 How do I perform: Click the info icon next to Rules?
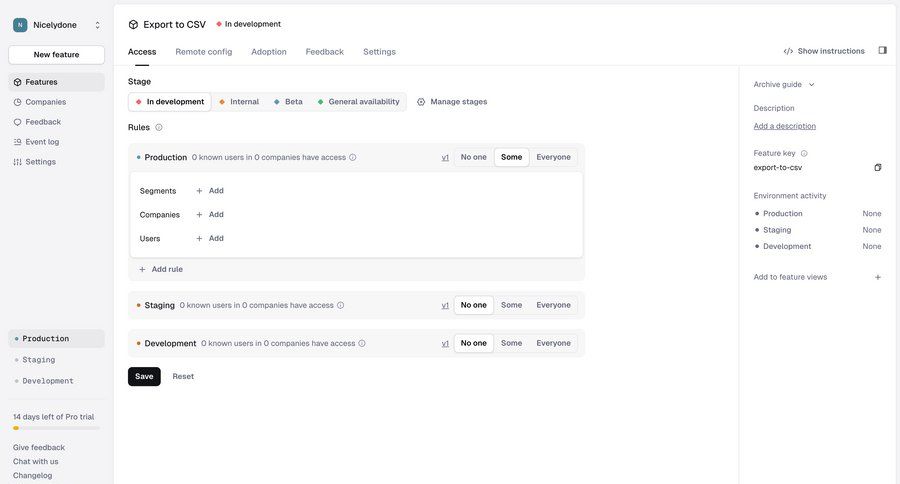pos(159,127)
